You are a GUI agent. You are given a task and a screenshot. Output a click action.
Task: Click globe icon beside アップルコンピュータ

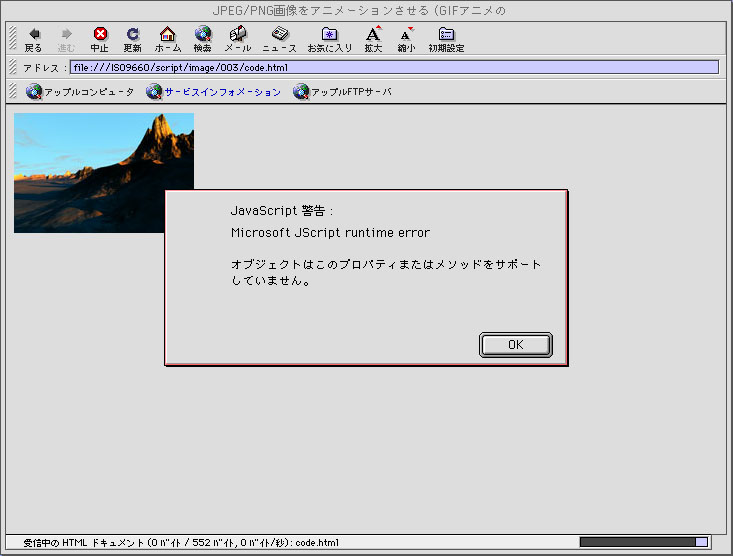(x=34, y=91)
